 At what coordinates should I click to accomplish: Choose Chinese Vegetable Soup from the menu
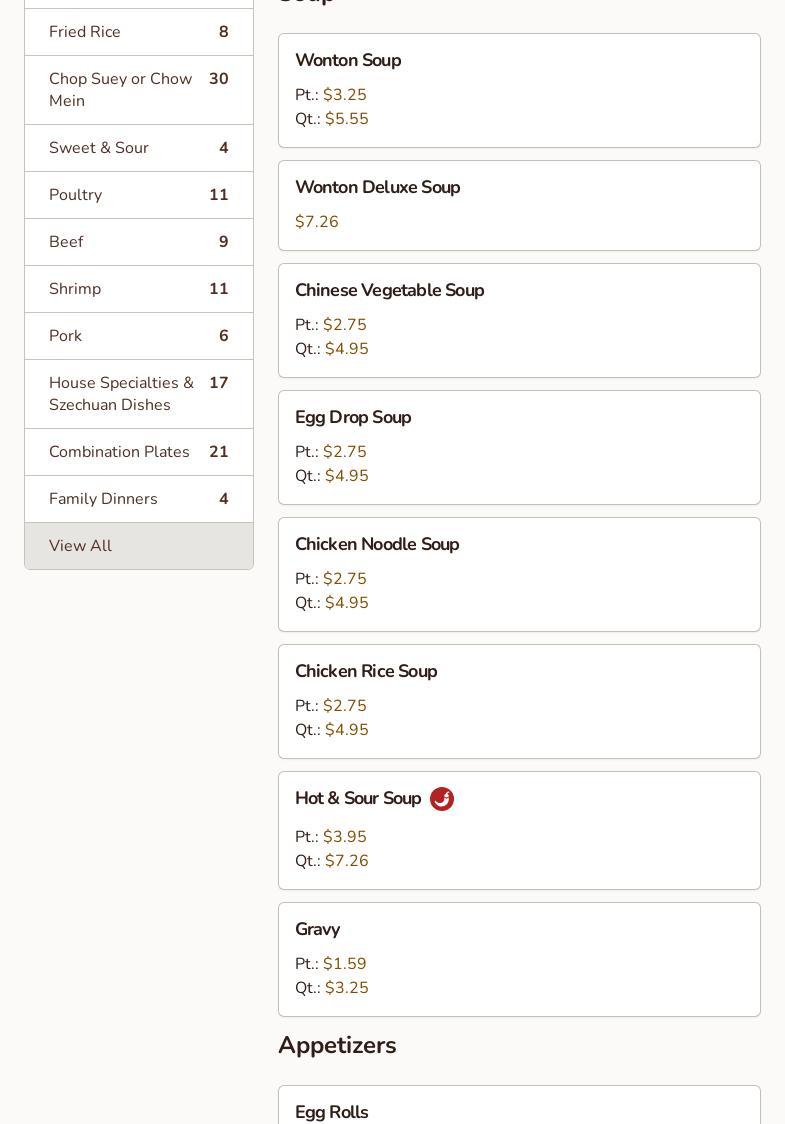tap(519, 320)
